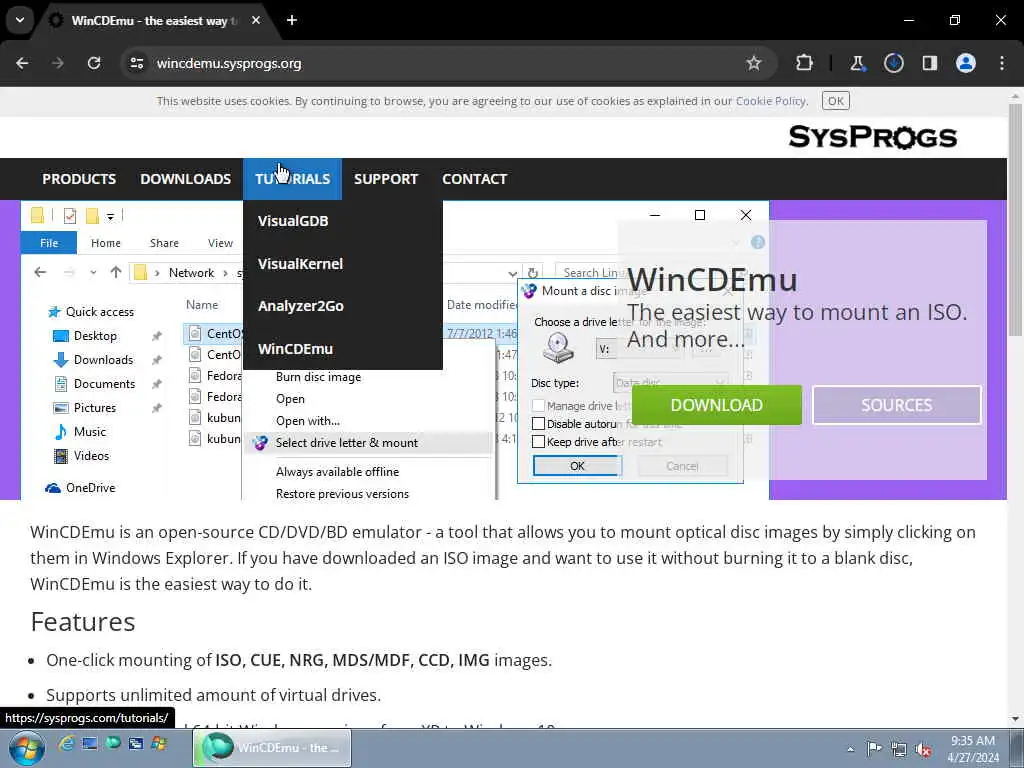Click 'Select drive letter & mount' in banner
The image size is (1024, 768).
[x=347, y=443]
